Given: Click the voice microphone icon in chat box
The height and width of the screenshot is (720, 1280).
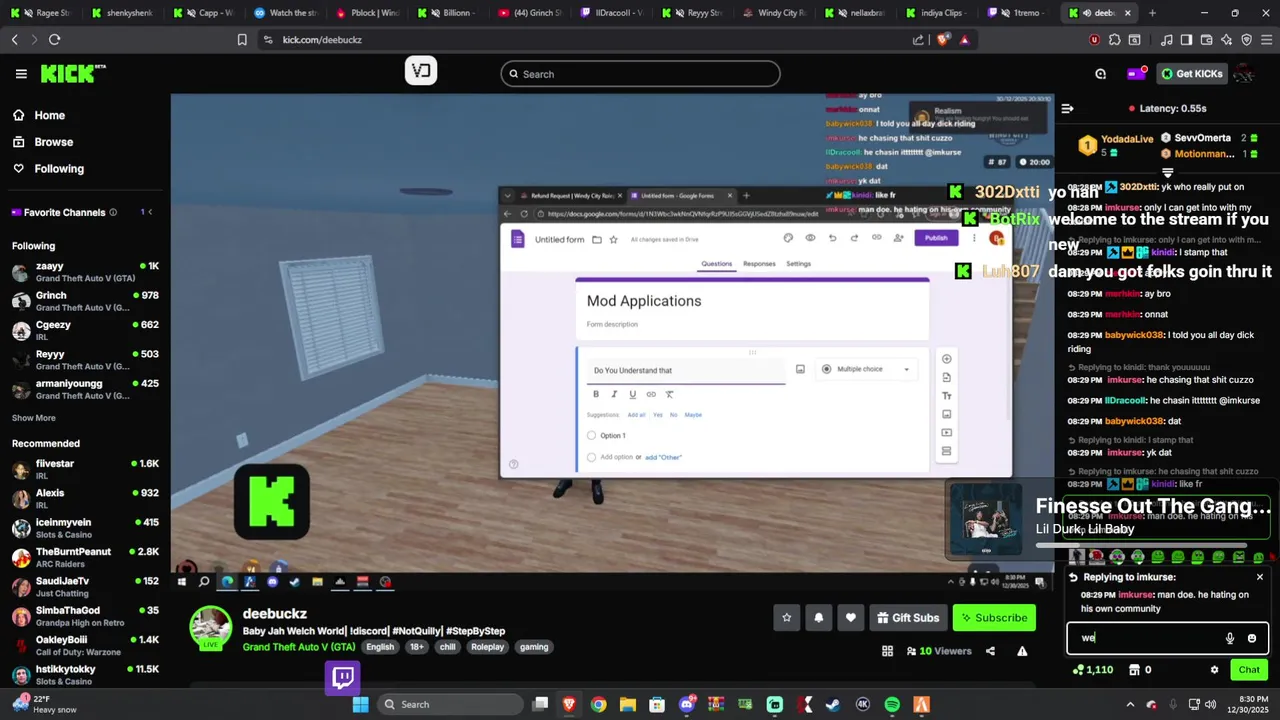Looking at the screenshot, I should [x=1230, y=638].
